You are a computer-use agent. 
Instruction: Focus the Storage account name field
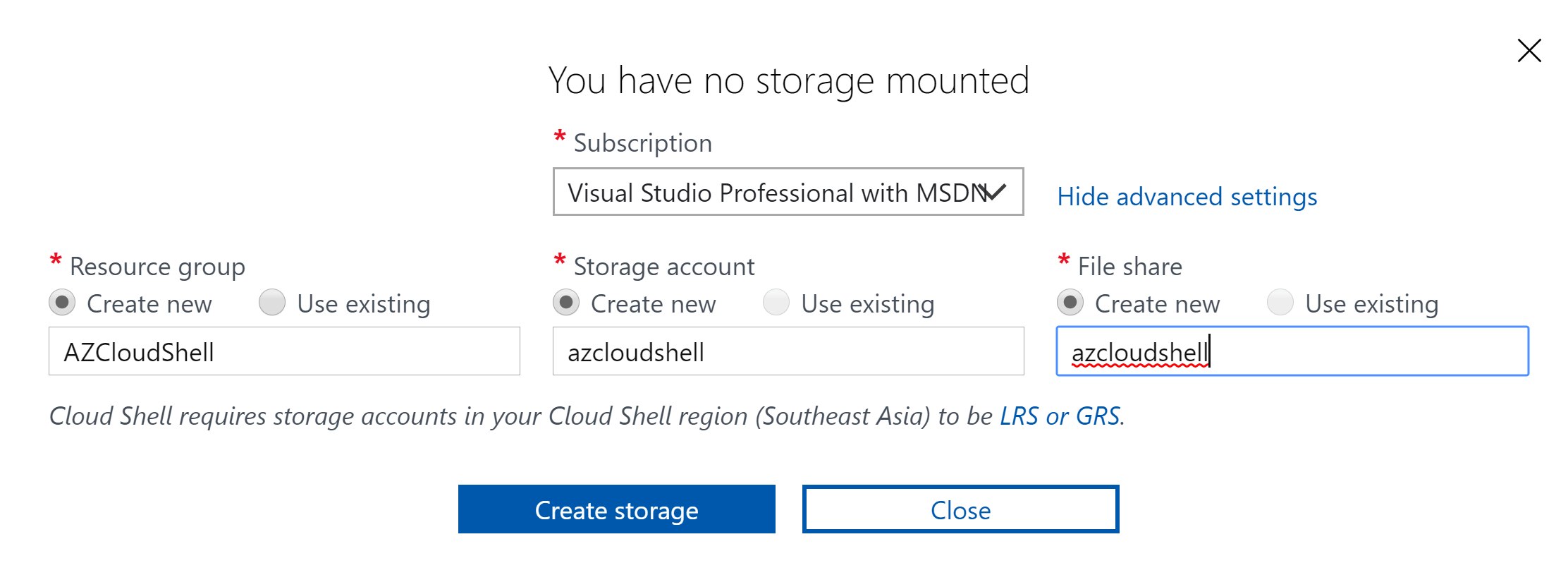tap(788, 351)
